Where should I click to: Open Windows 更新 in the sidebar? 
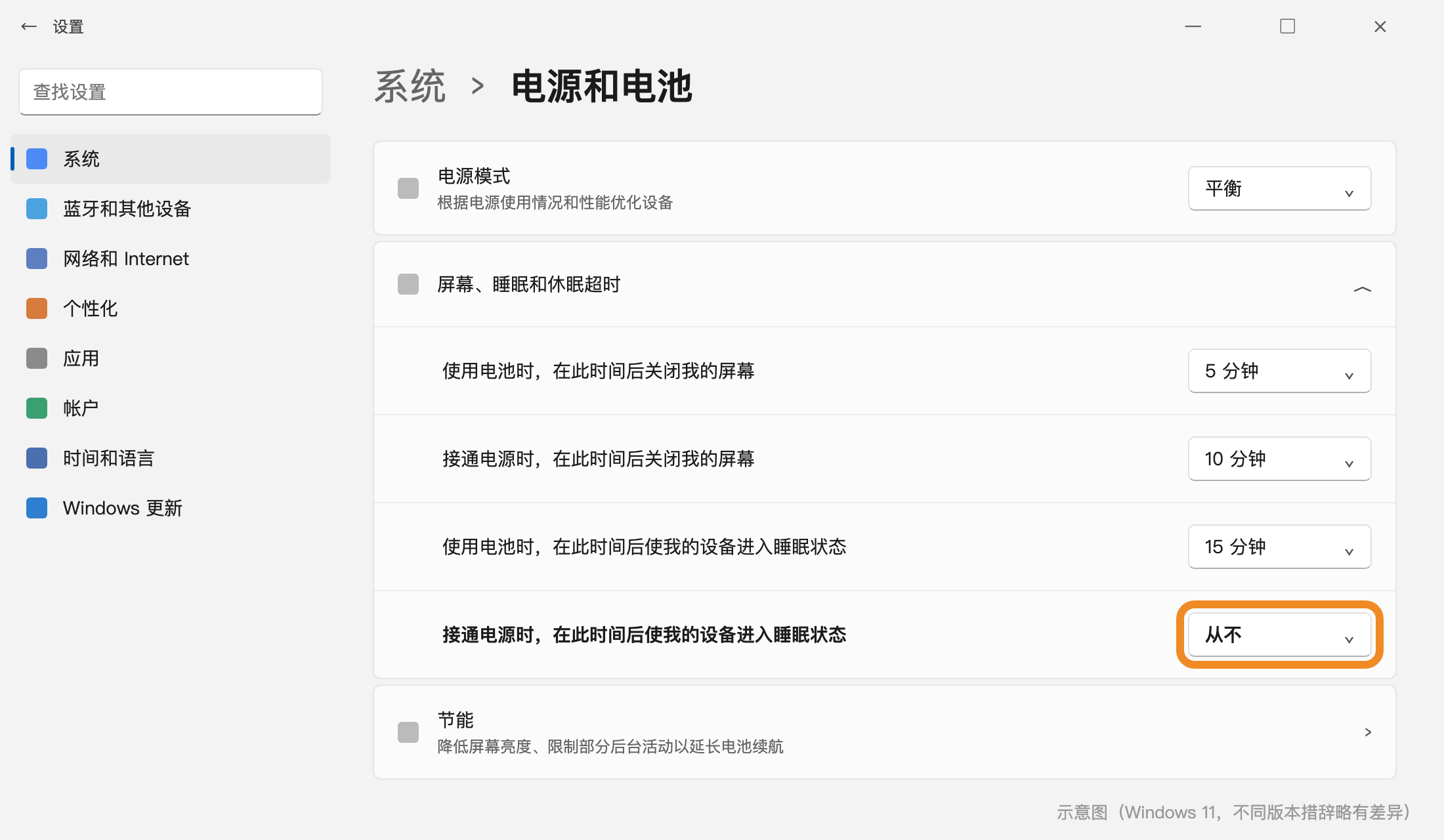tap(171, 508)
